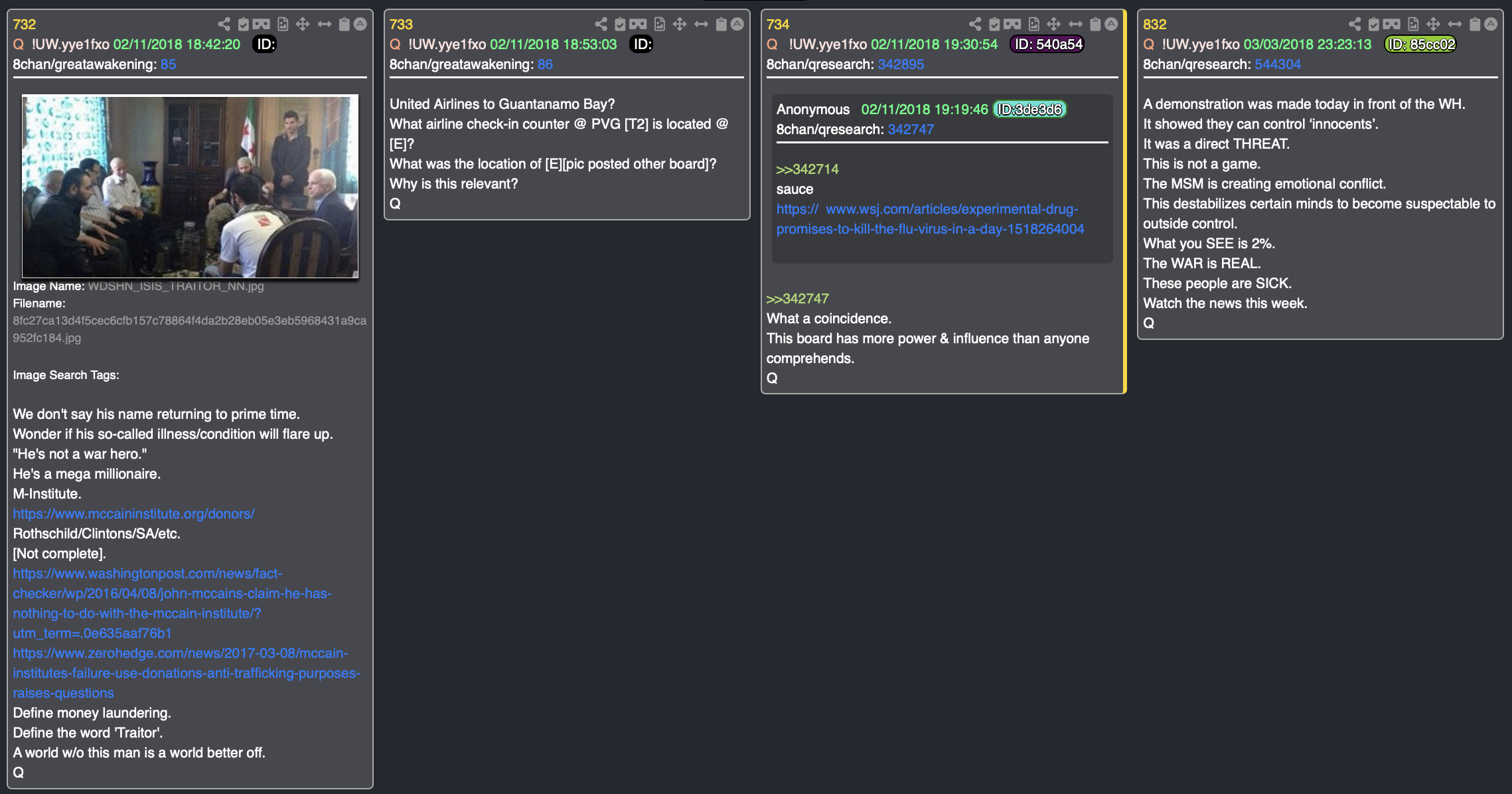Collapse post 832 with the round arrow icon
This screenshot has height=794, width=1512.
coord(1491,25)
